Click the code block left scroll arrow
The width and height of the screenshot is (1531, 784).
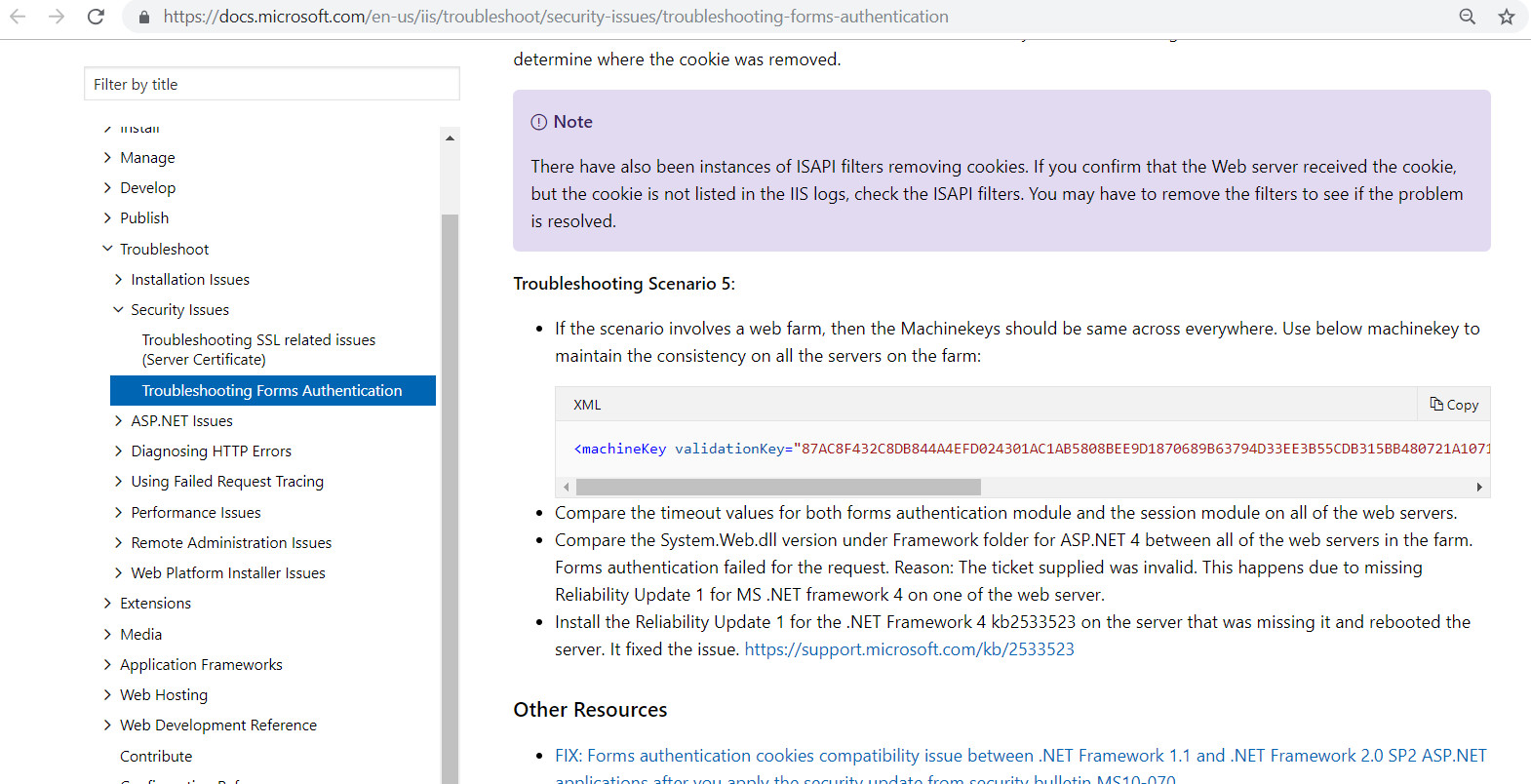pyautogui.click(x=567, y=487)
